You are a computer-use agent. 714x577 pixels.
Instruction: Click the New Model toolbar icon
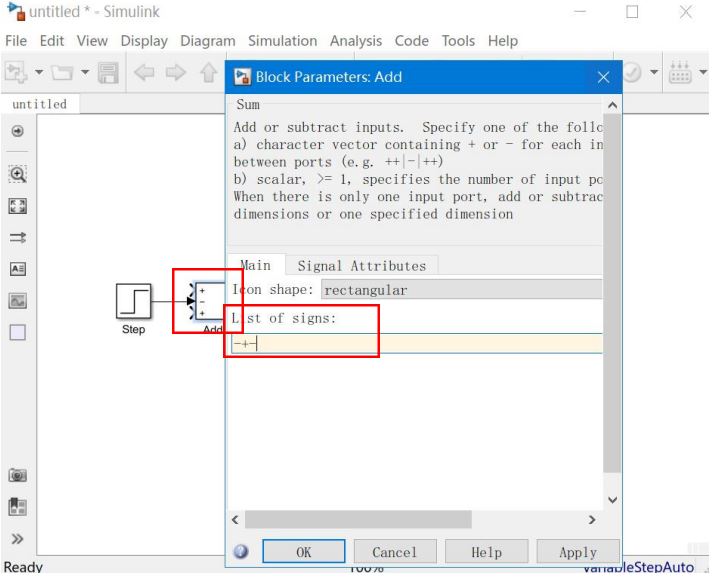click(x=16, y=73)
